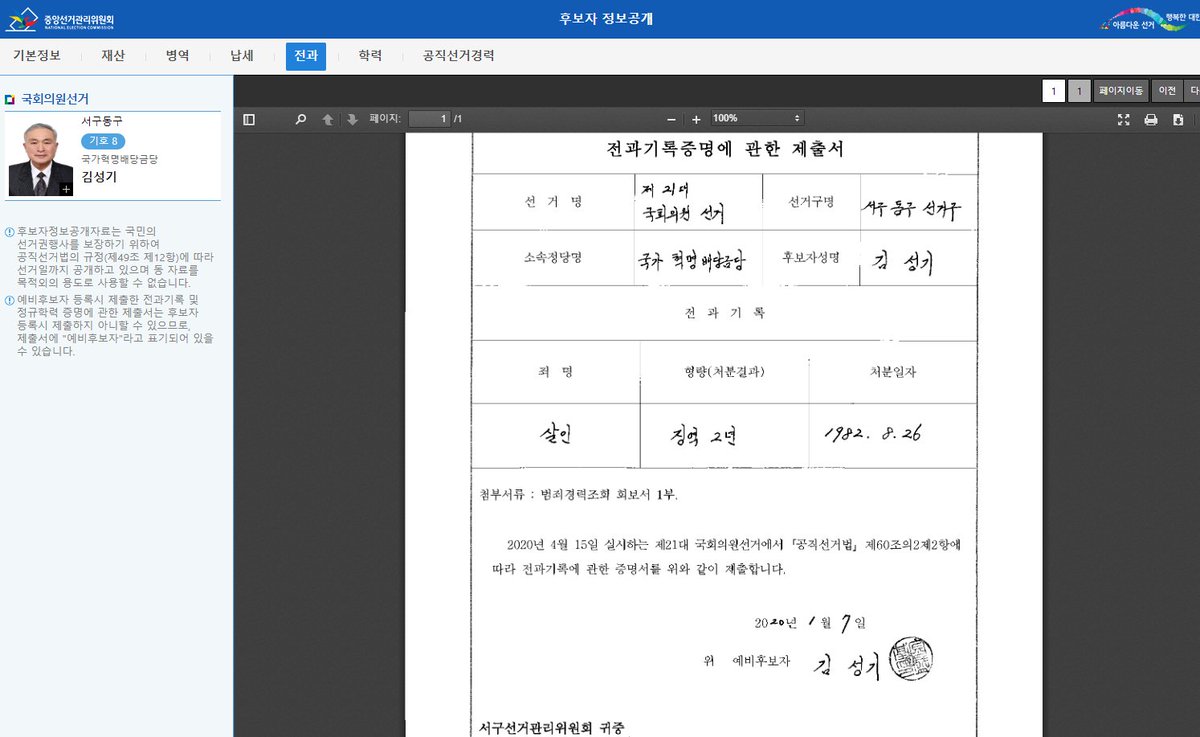Click the 국회의원선거 heading
Image resolution: width=1200 pixels, height=737 pixels.
(55, 99)
